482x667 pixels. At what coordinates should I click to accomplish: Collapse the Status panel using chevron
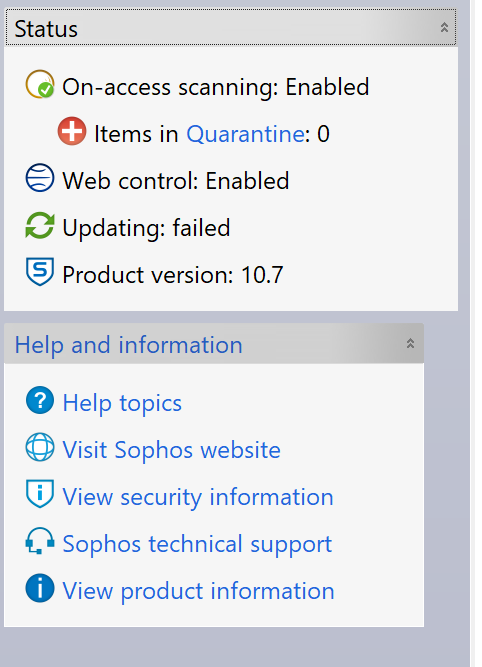444,28
